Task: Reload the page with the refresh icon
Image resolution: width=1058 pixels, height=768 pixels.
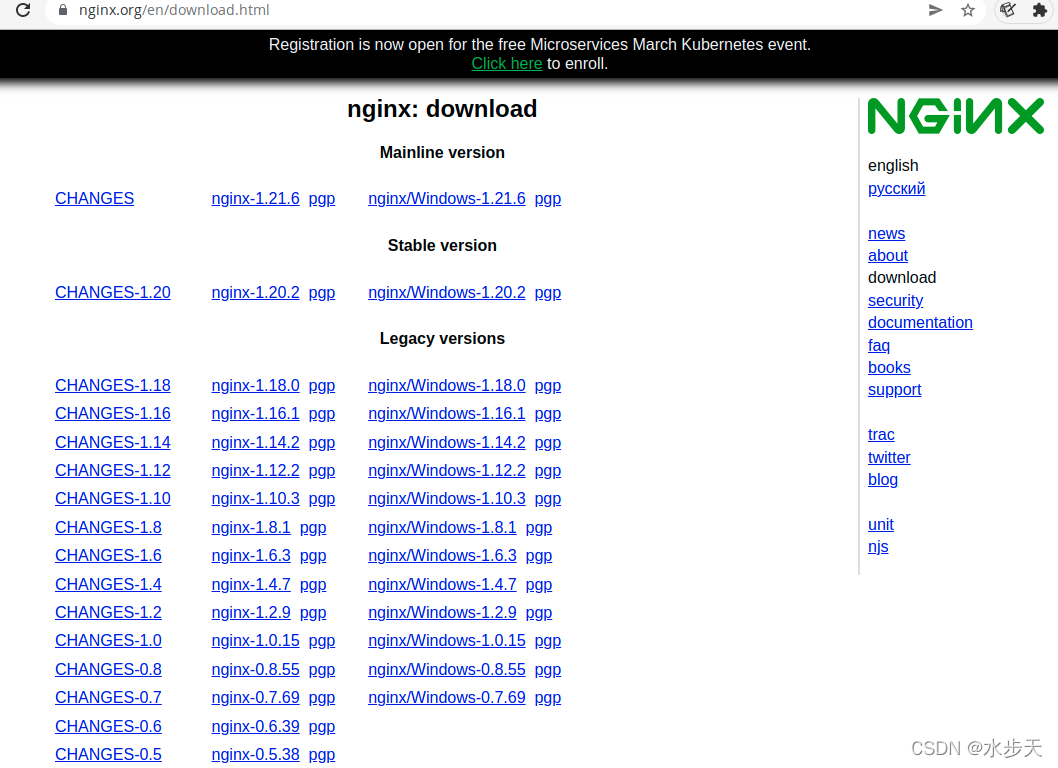Action: click(x=23, y=10)
